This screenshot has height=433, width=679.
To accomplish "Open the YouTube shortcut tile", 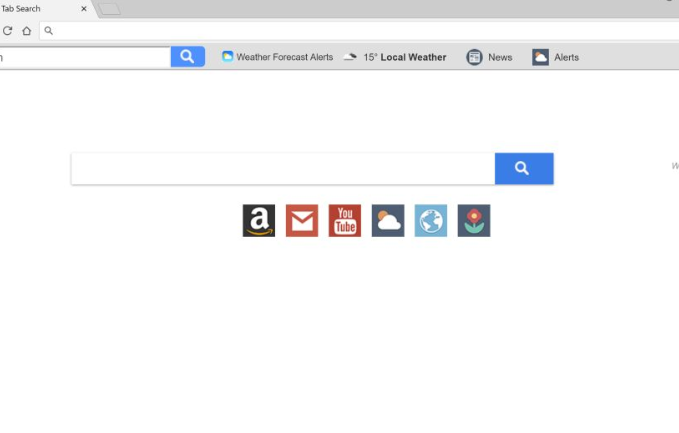I will [x=345, y=220].
